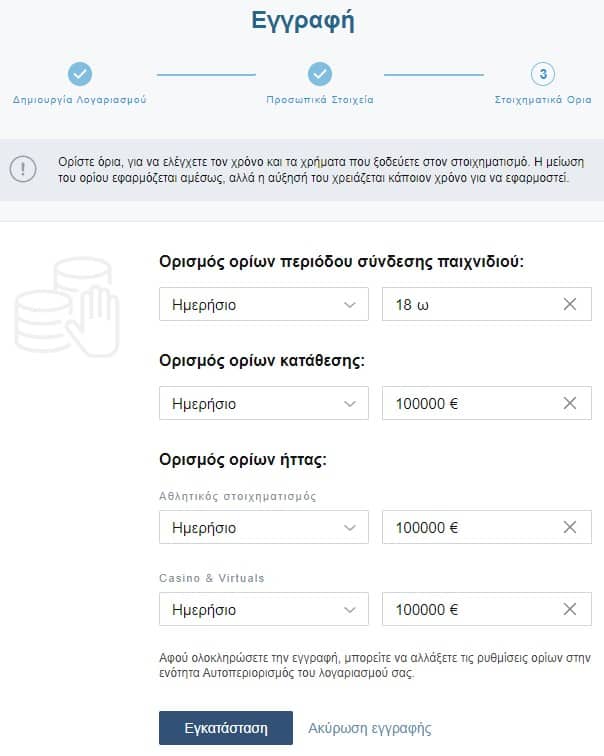Viewport: 604px width, 756px height.
Task: Open the session period Ημερήσιο dropdown
Action: [x=263, y=305]
